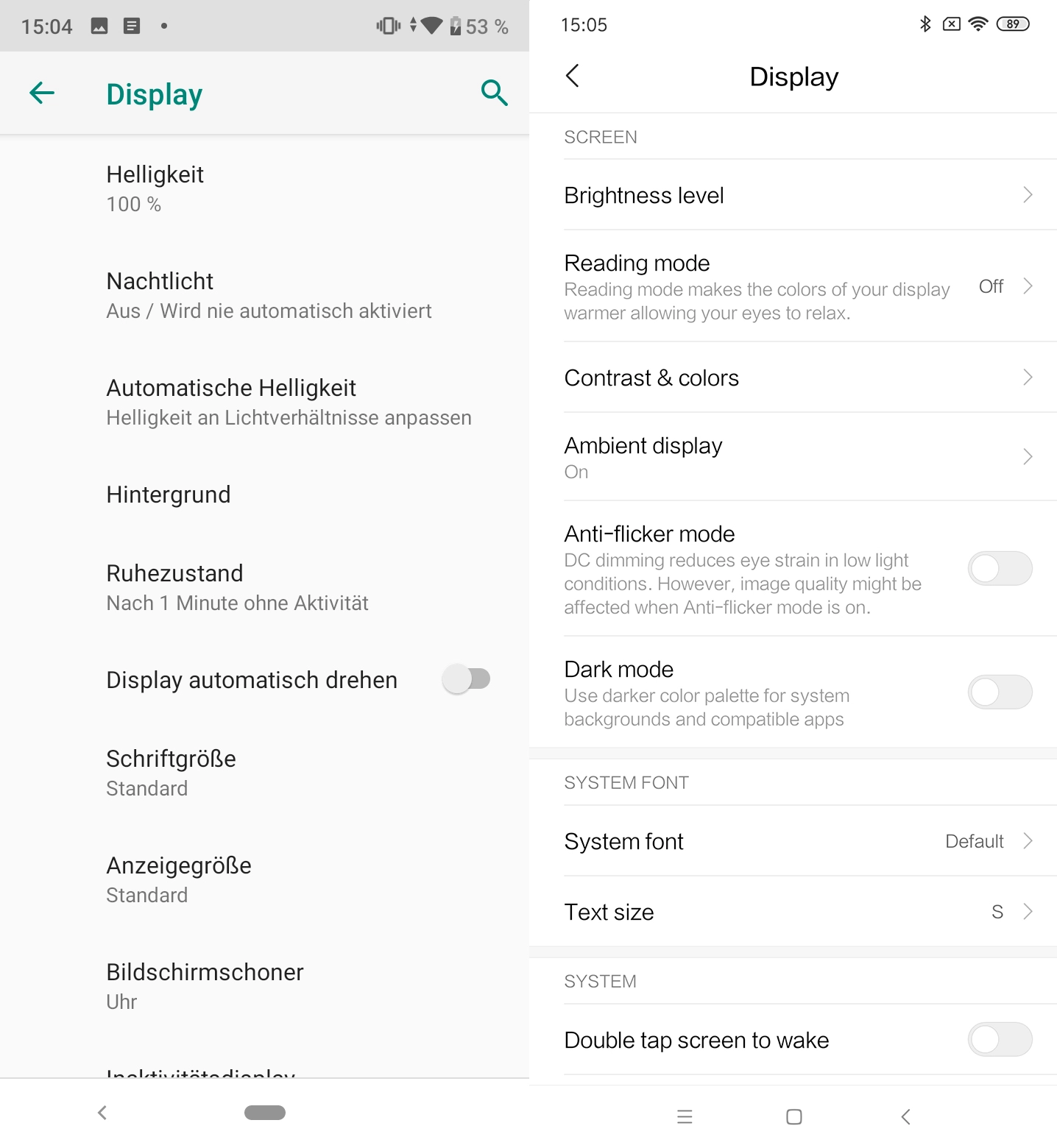Open Helligkeit 100 % brightness setting

(x=264, y=188)
